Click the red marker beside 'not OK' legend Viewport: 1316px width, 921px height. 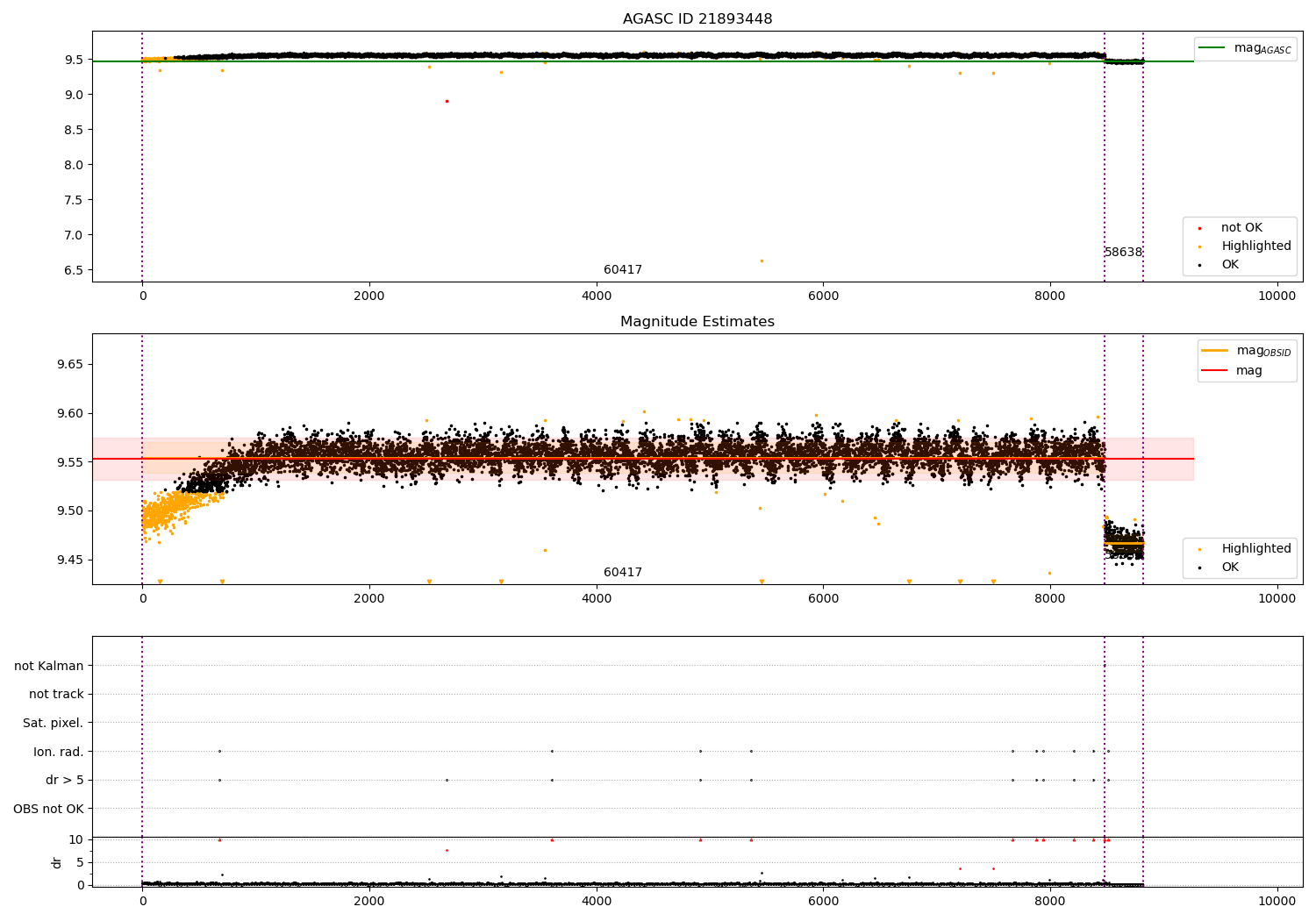[1199, 229]
